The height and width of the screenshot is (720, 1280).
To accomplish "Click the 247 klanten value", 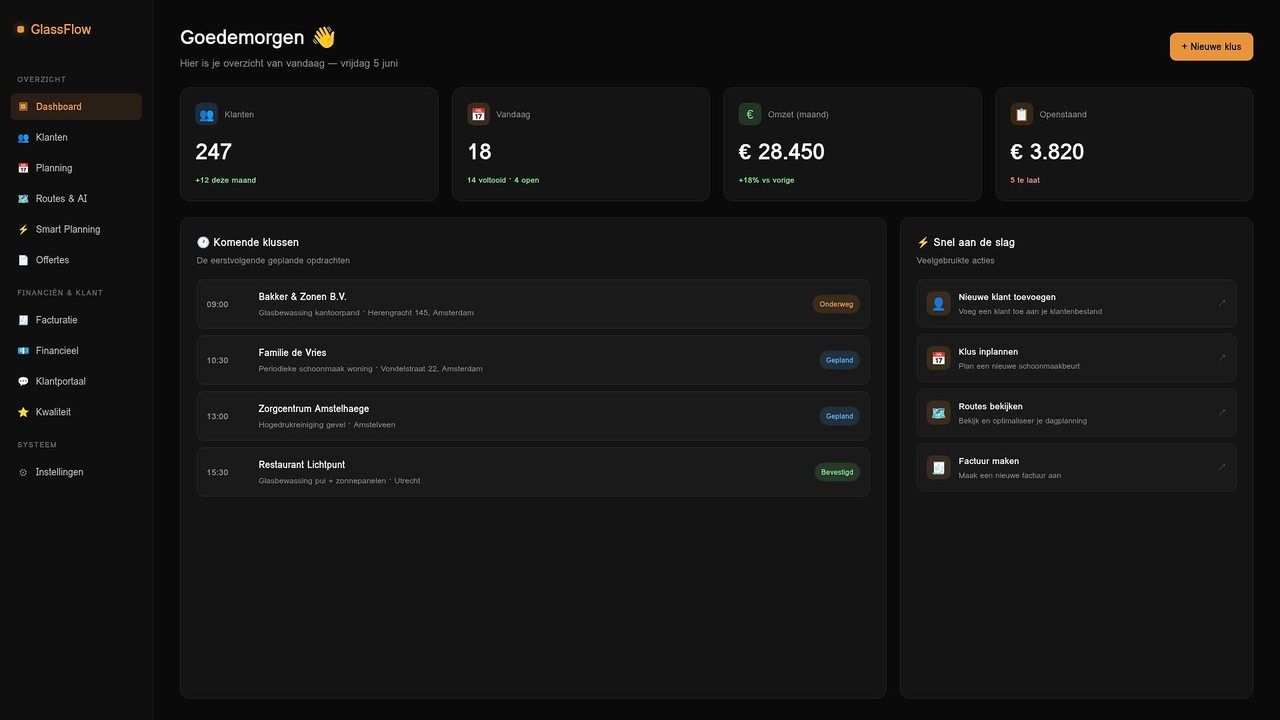I will 214,152.
